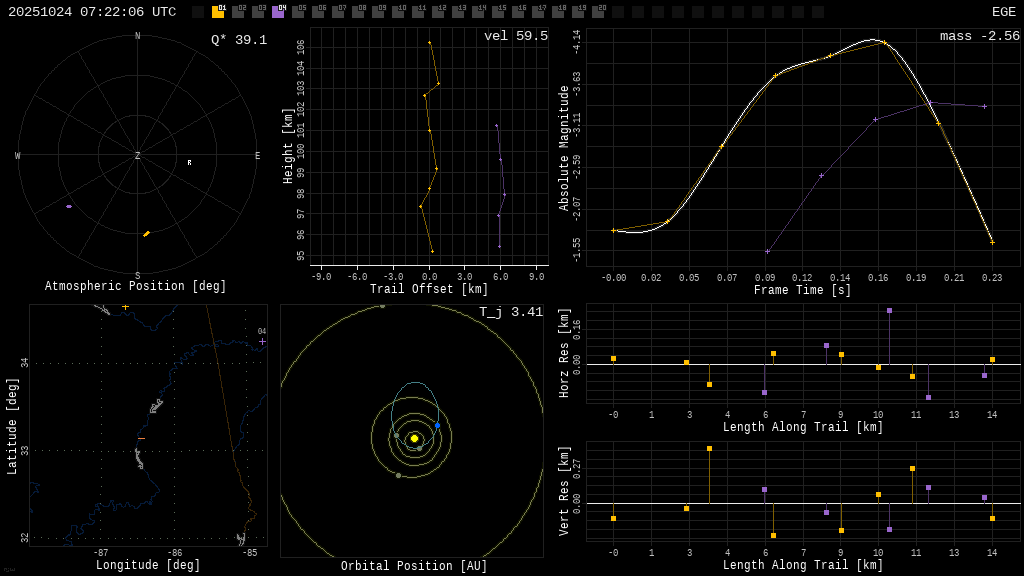Click the yellow Sun at orbital plot center

(x=414, y=438)
